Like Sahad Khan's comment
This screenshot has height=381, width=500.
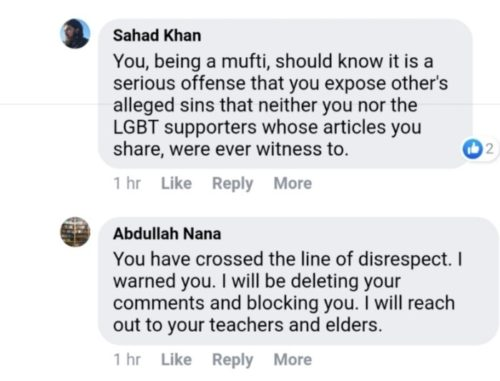[176, 183]
